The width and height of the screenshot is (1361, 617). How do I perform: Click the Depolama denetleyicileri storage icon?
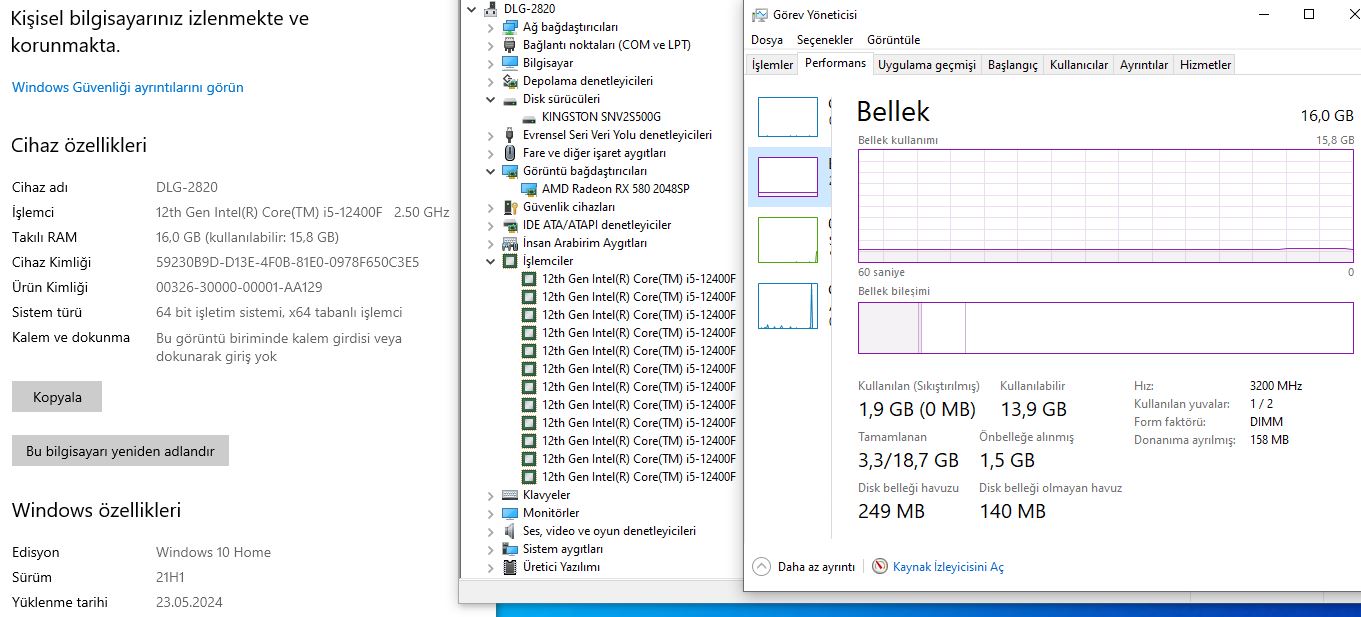click(x=510, y=81)
